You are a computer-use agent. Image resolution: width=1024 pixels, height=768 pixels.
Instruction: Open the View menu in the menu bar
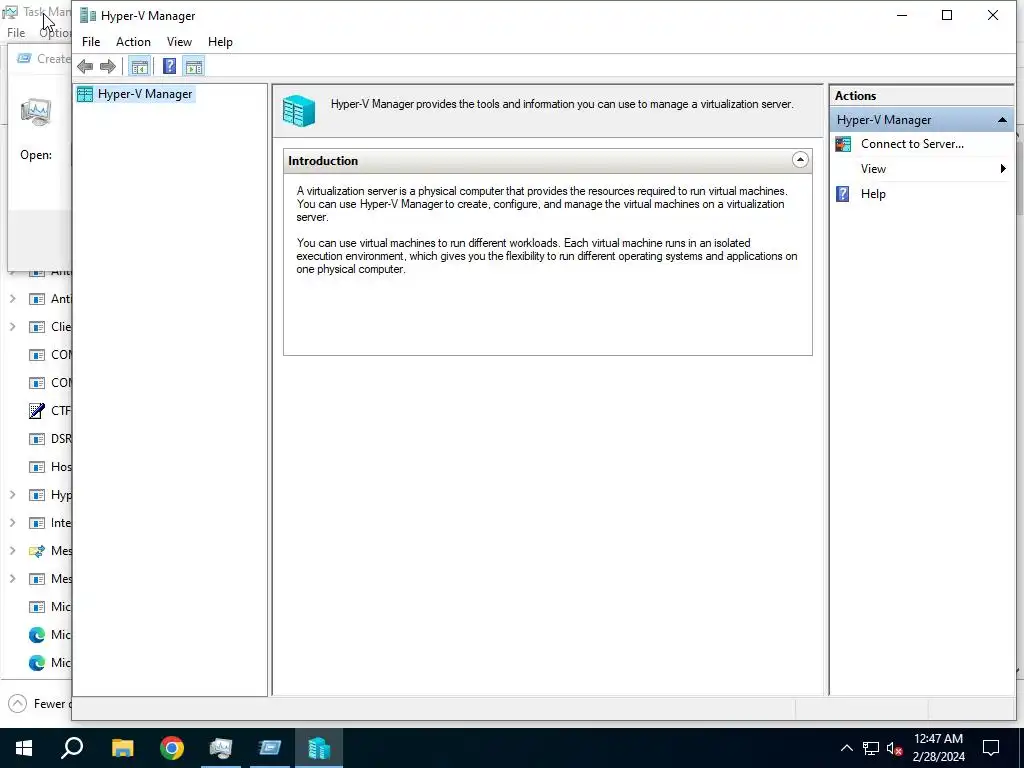[x=179, y=42]
